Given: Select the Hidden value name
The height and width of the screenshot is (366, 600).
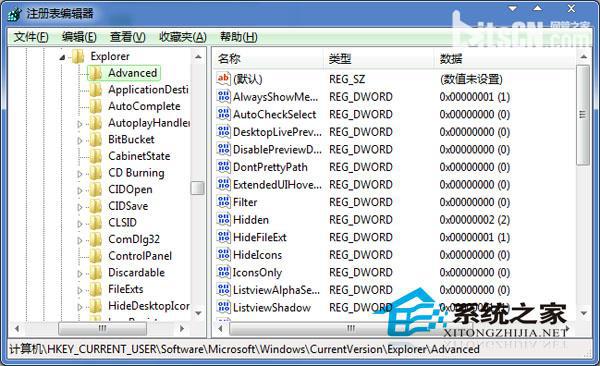Looking at the screenshot, I should pyautogui.click(x=251, y=220).
